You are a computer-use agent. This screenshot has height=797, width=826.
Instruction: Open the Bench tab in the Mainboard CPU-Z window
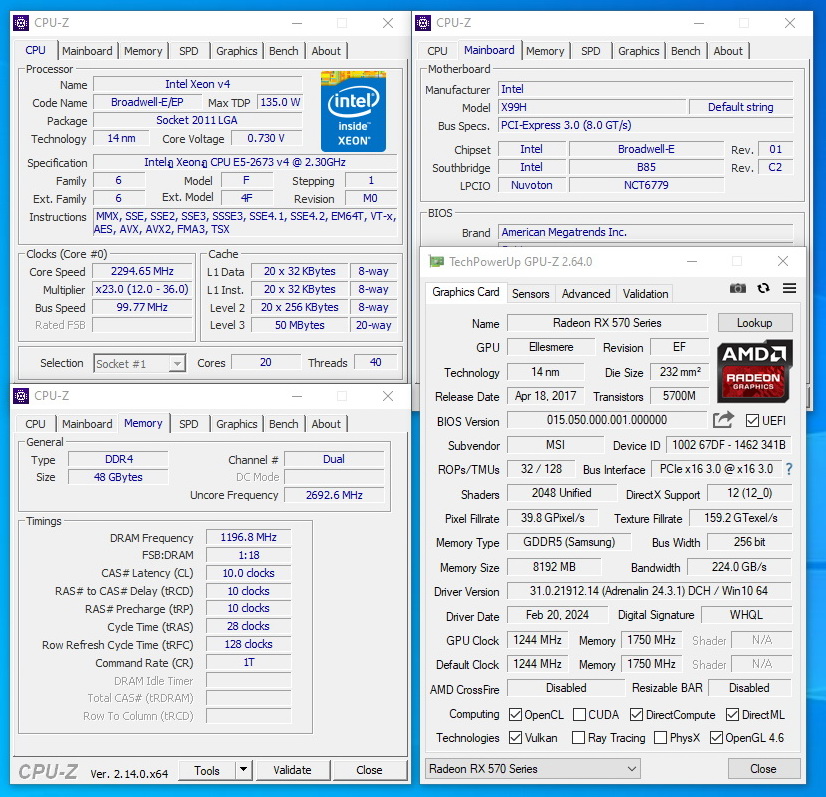point(685,51)
